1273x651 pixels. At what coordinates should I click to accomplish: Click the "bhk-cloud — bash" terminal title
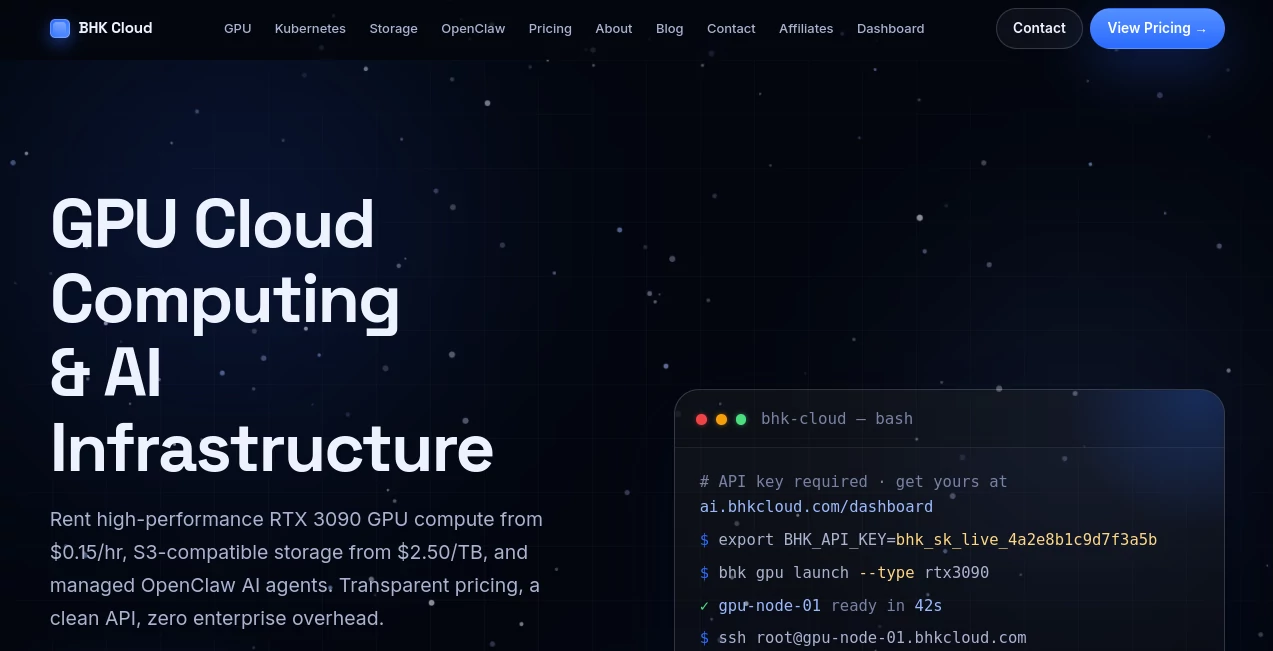click(x=837, y=419)
